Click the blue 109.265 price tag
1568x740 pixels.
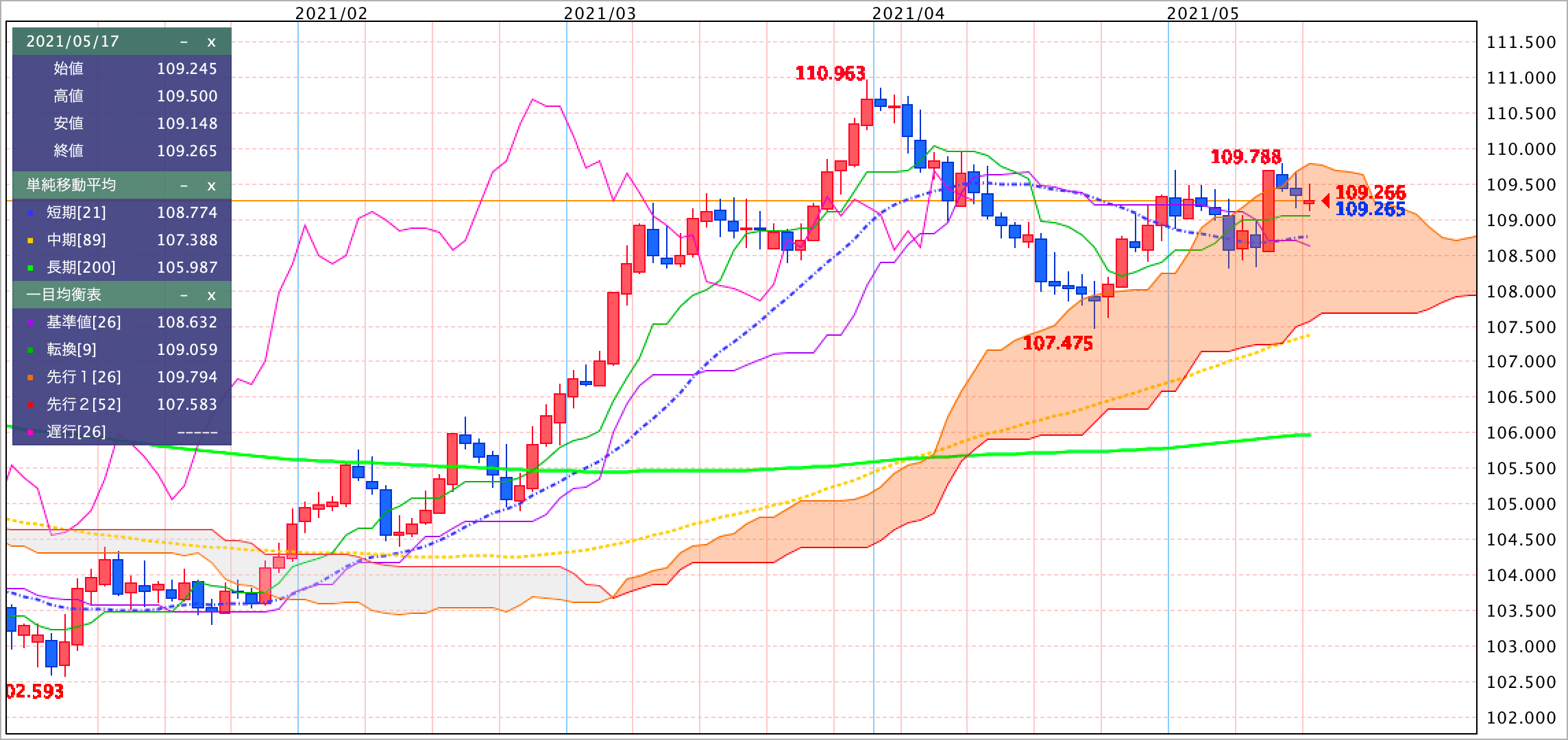point(1371,210)
